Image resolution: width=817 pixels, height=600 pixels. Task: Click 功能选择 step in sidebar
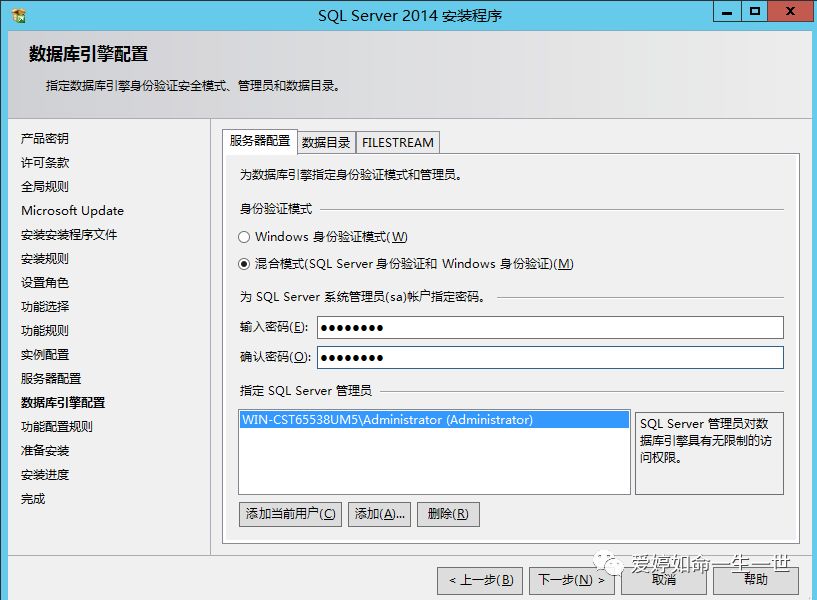coord(45,307)
